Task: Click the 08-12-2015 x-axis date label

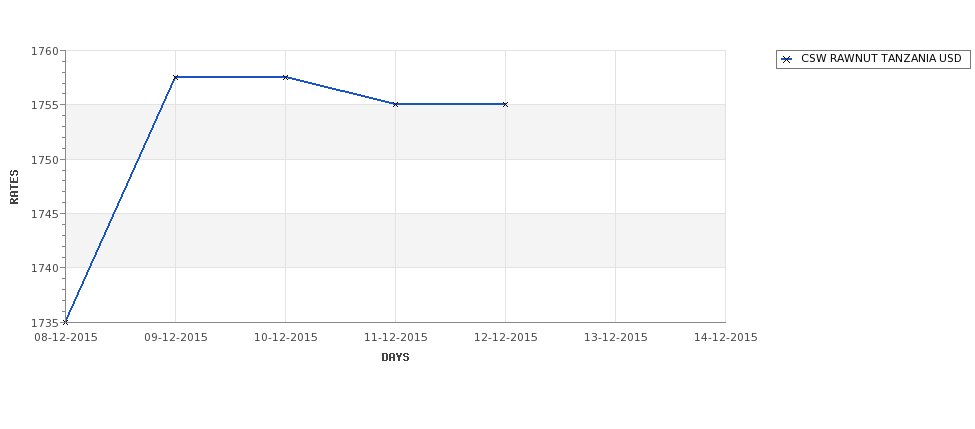Action: tap(66, 337)
